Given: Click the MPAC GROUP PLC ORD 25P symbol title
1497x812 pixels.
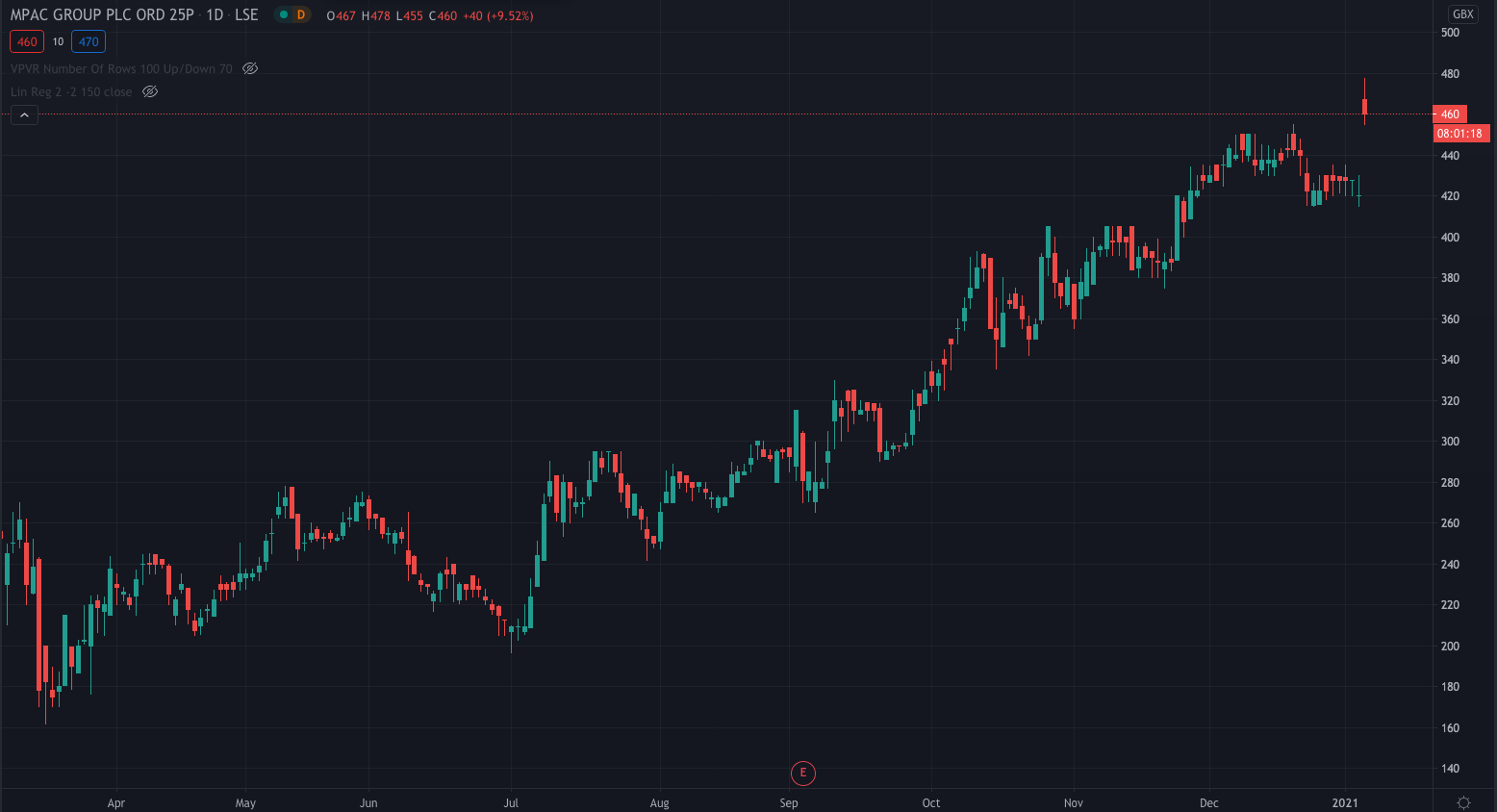Looking at the screenshot, I should (102, 14).
